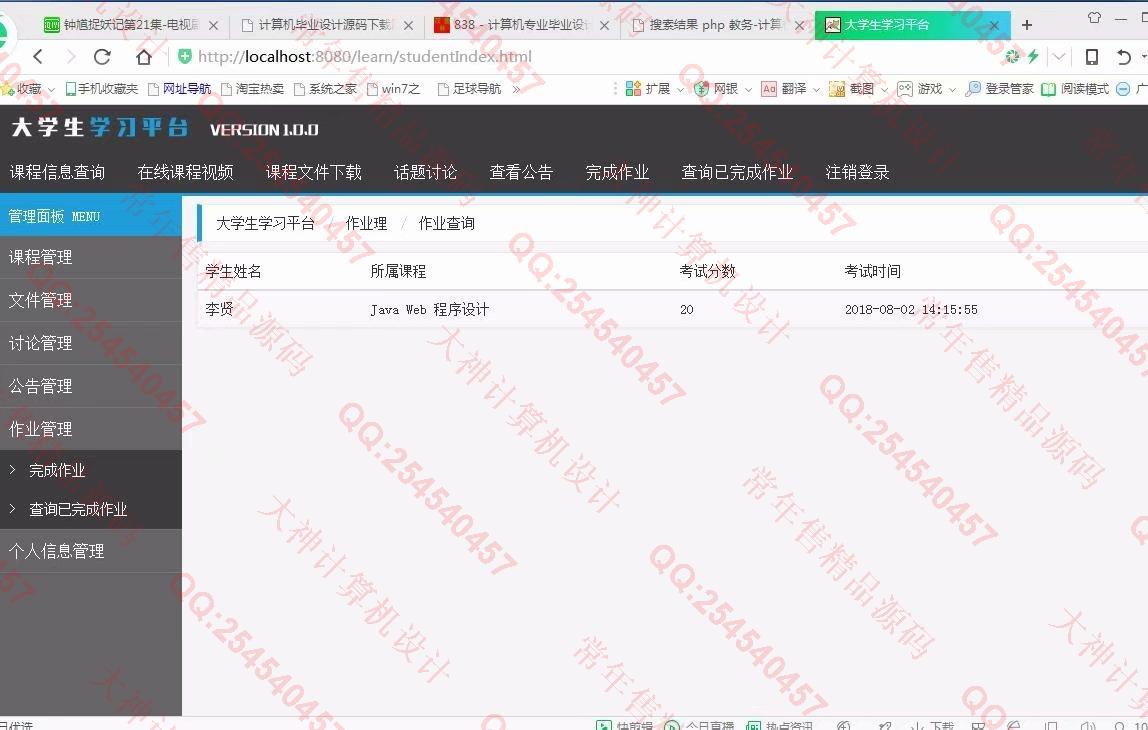Click the undo restore icon in toolbar

1123,56
